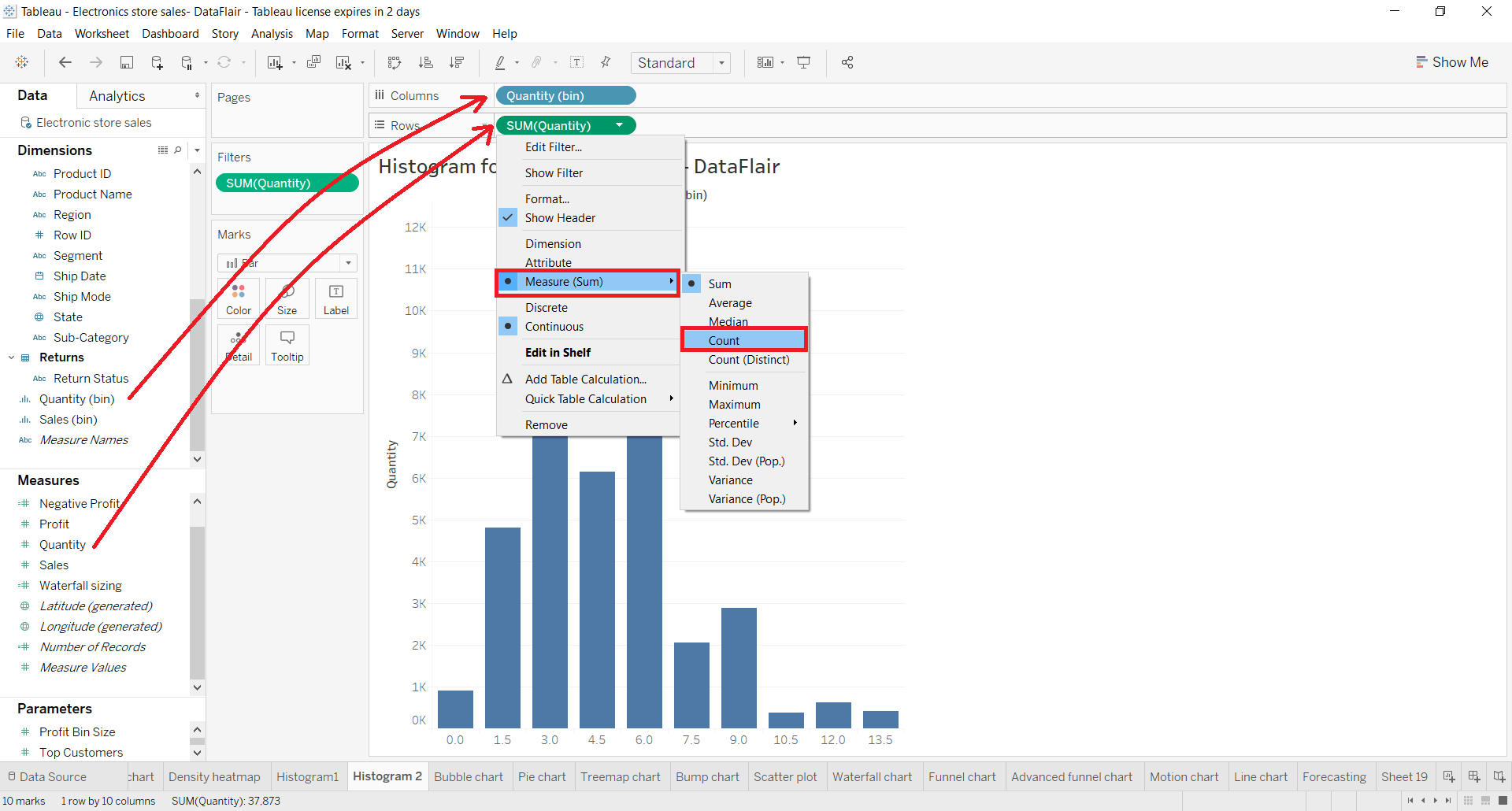Switch to the Bubble chart sheet tab
1512x811 pixels.
click(469, 777)
